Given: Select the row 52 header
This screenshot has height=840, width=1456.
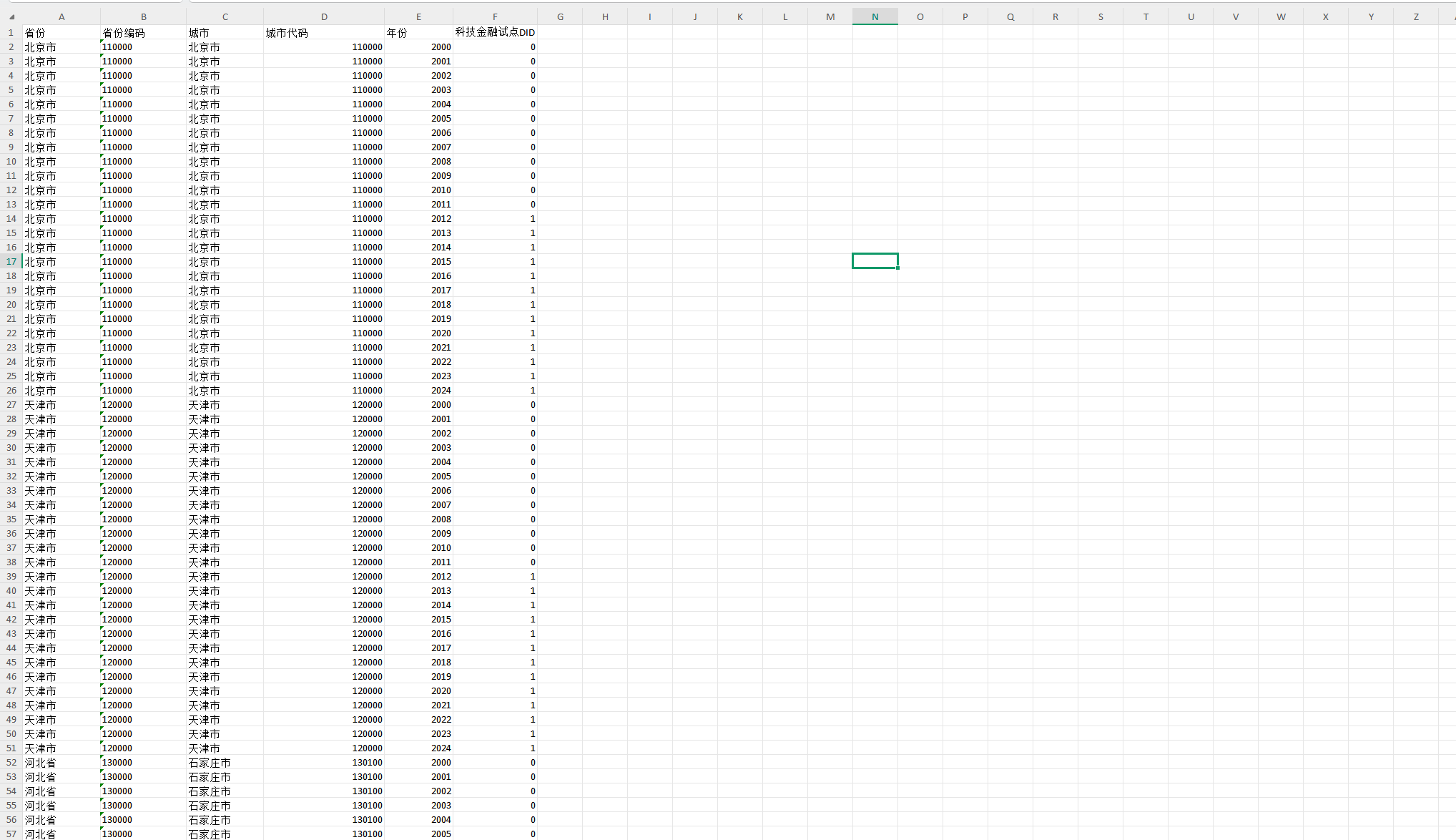Looking at the screenshot, I should point(11,762).
